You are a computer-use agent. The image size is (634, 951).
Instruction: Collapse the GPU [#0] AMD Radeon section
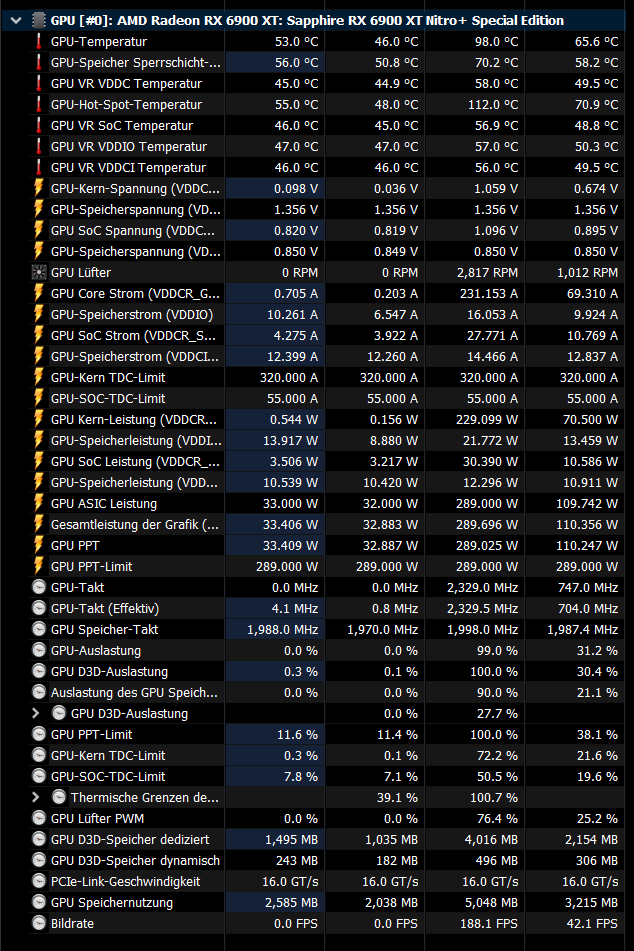pyautogui.click(x=16, y=21)
